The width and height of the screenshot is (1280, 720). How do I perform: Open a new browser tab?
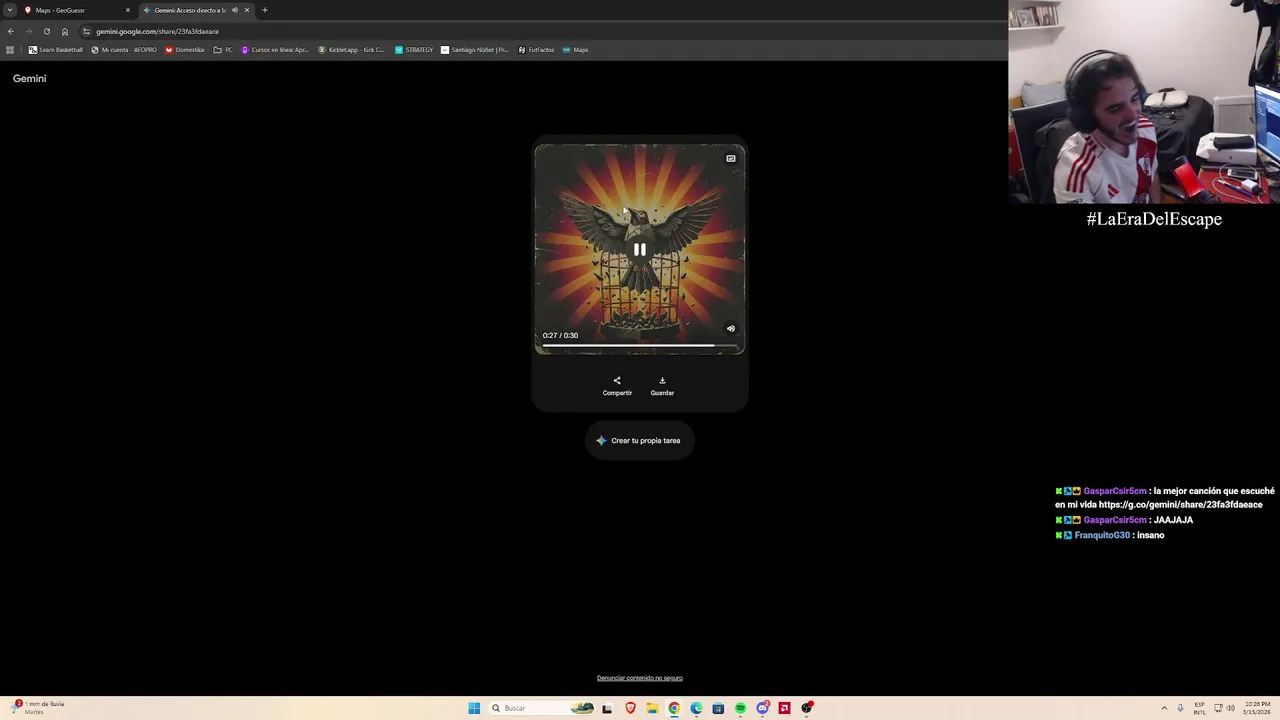coord(264,10)
